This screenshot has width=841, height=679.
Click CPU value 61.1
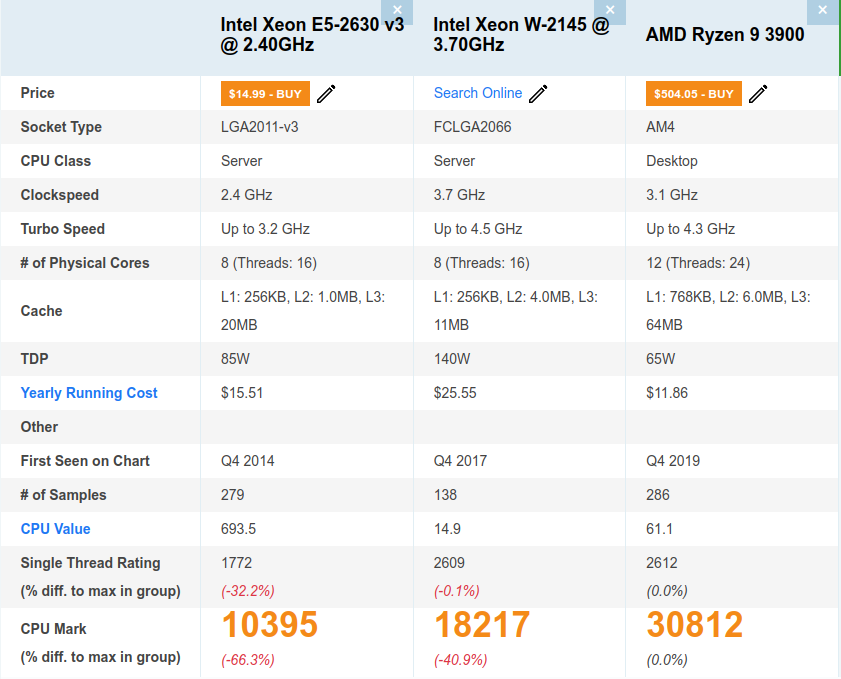660,529
